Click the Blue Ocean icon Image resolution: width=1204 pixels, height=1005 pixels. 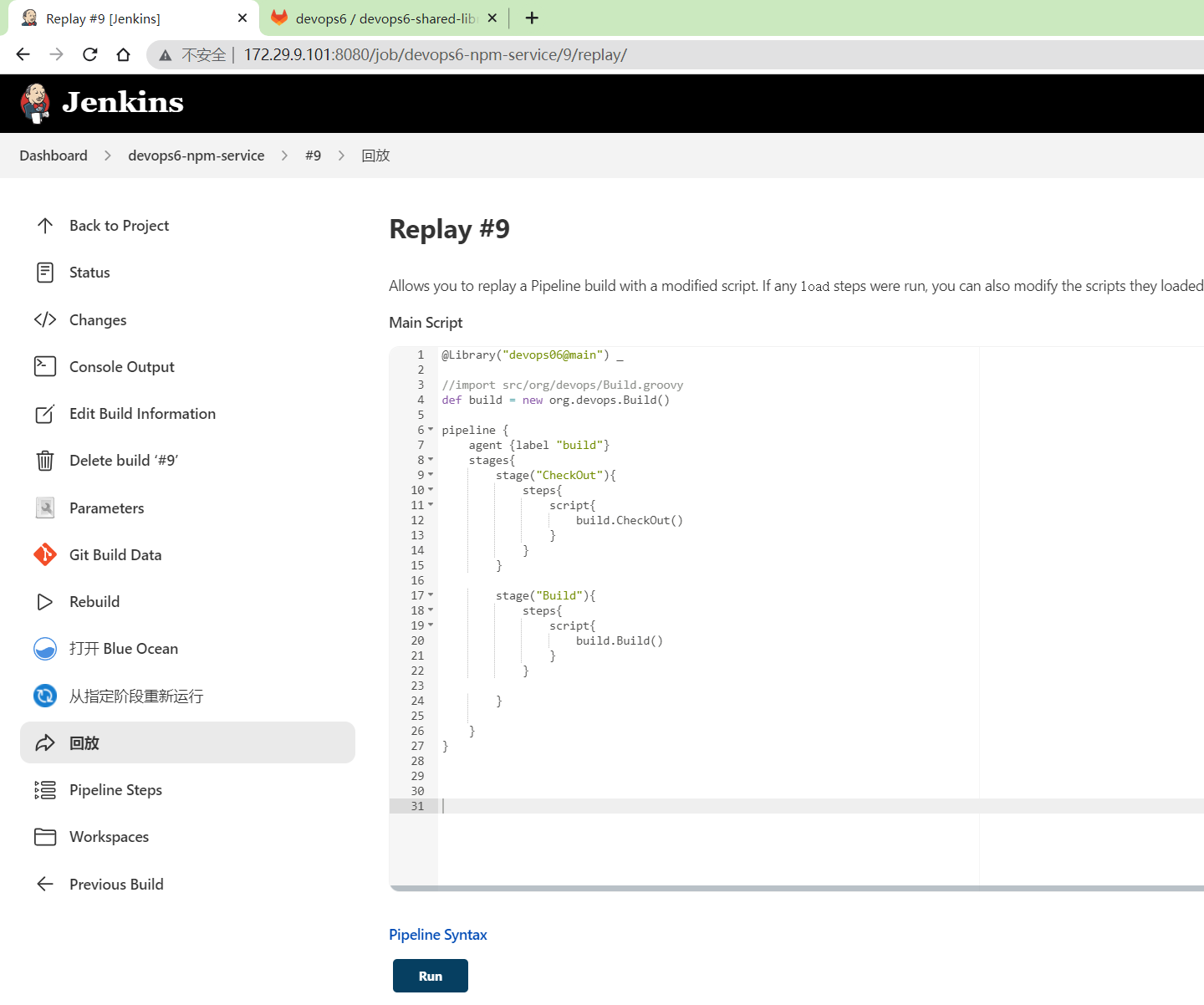point(45,649)
